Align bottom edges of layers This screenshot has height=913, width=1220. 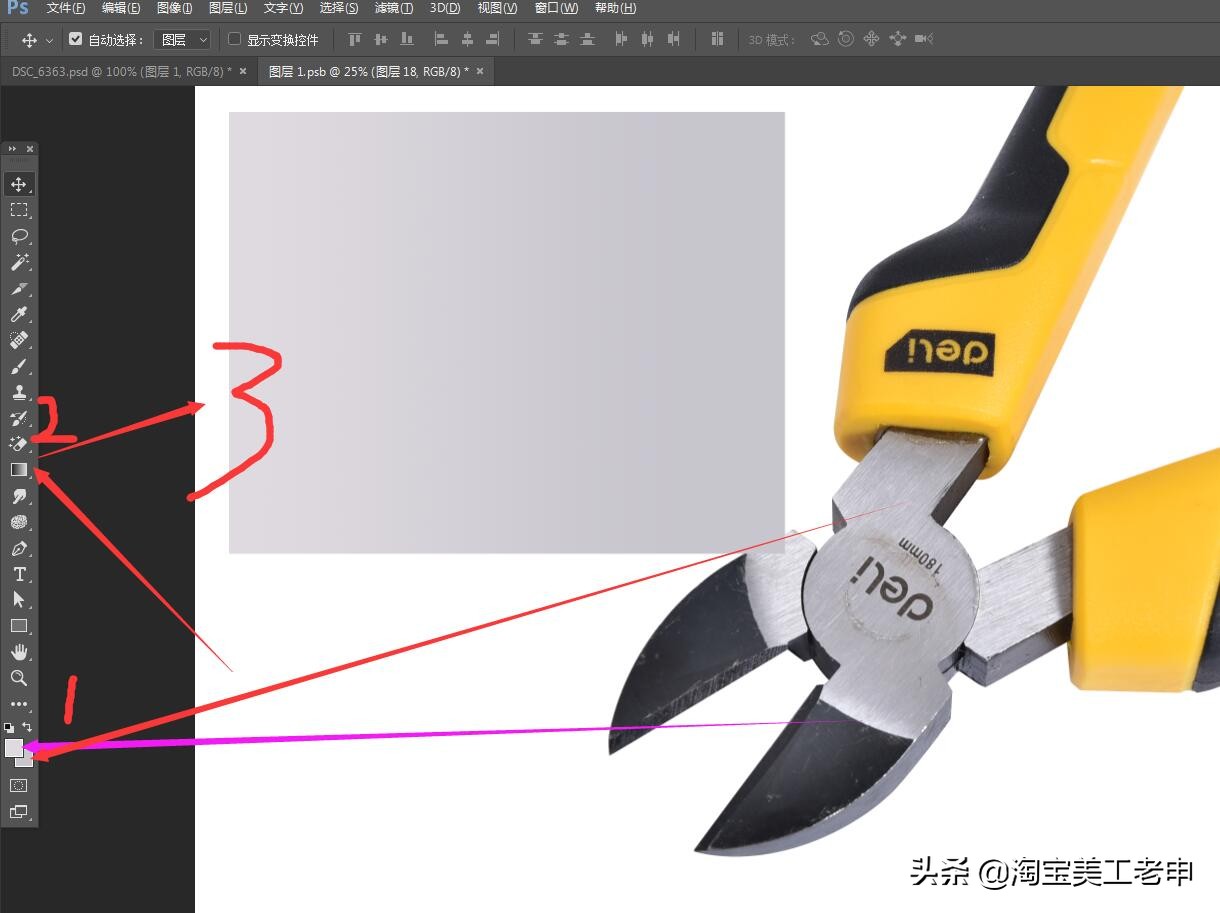pos(406,39)
